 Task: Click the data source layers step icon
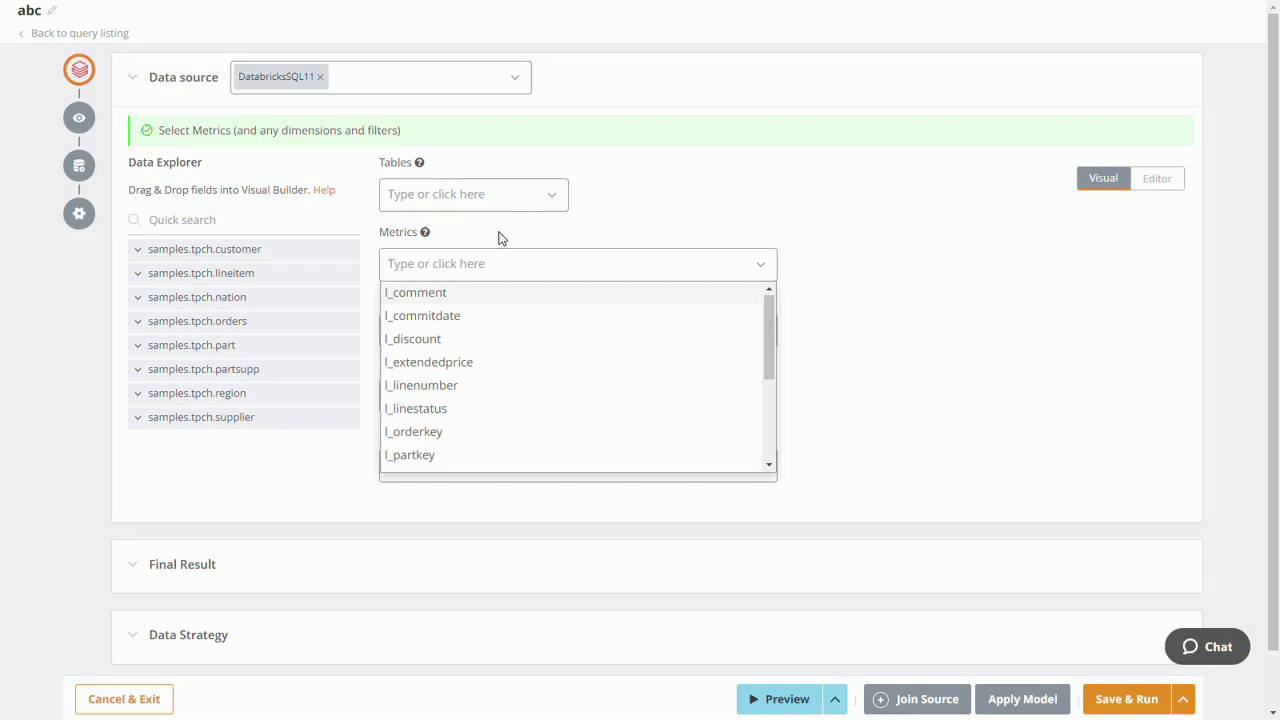[79, 70]
